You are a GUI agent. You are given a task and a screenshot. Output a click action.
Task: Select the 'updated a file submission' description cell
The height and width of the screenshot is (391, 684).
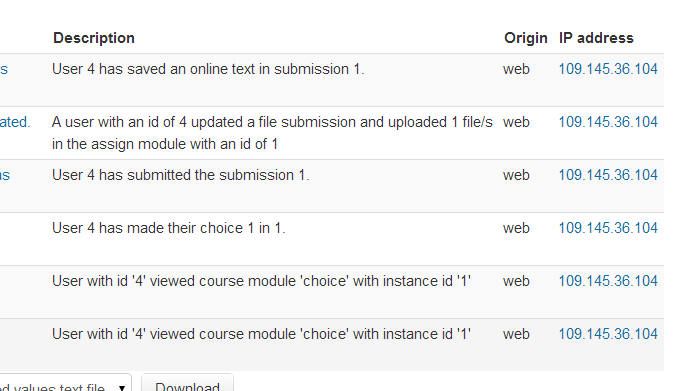pyautogui.click(x=272, y=133)
